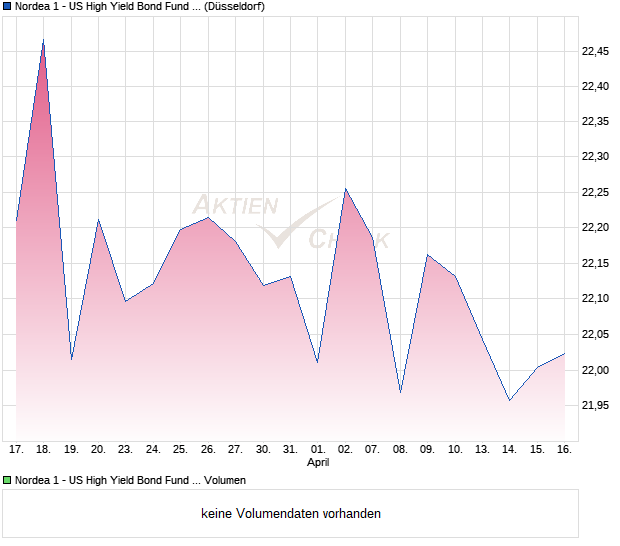Click the '19.' date label
The width and height of the screenshot is (620, 546).
(x=71, y=450)
